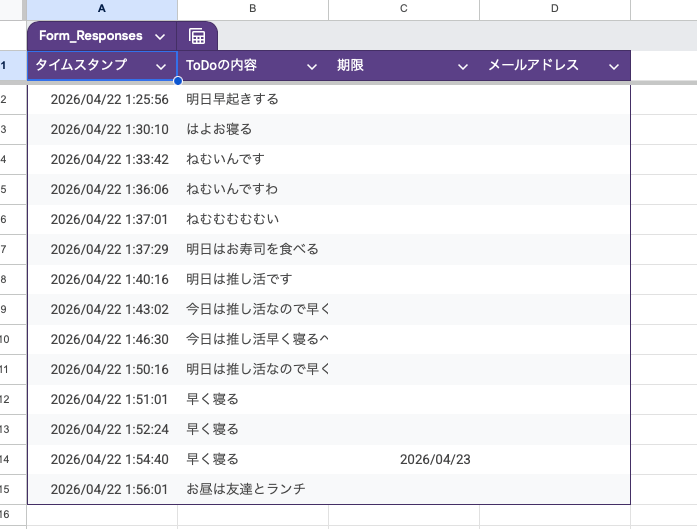Expand the ToDoの内容 column dropdown arrow

pyautogui.click(x=312, y=66)
